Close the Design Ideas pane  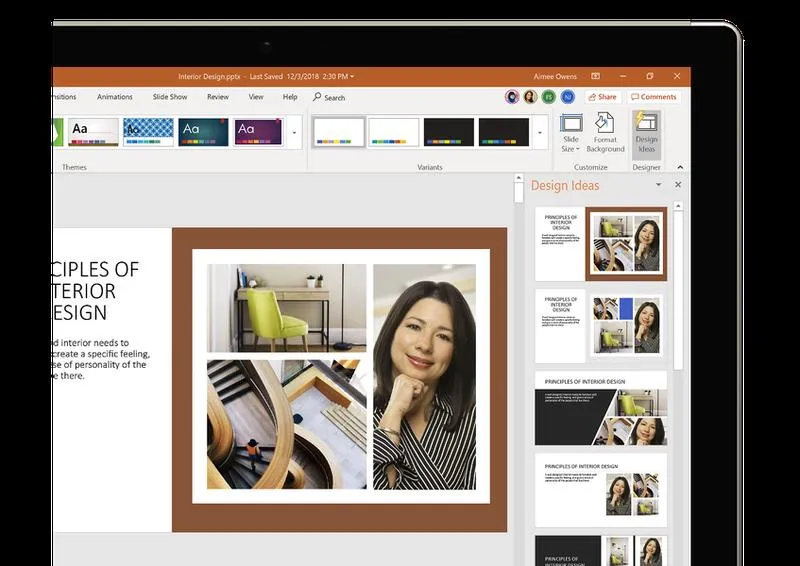coord(678,185)
